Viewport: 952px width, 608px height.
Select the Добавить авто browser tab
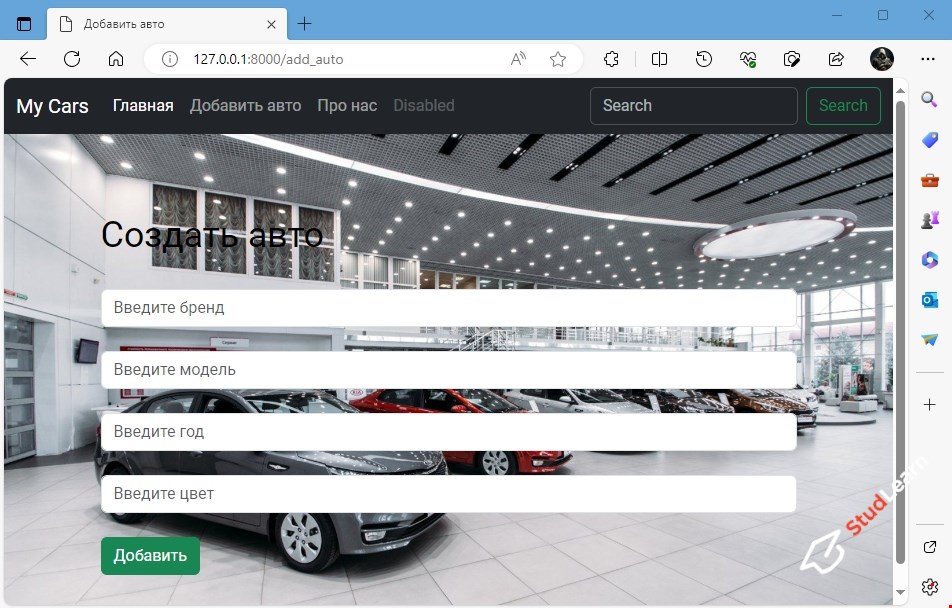tap(166, 24)
